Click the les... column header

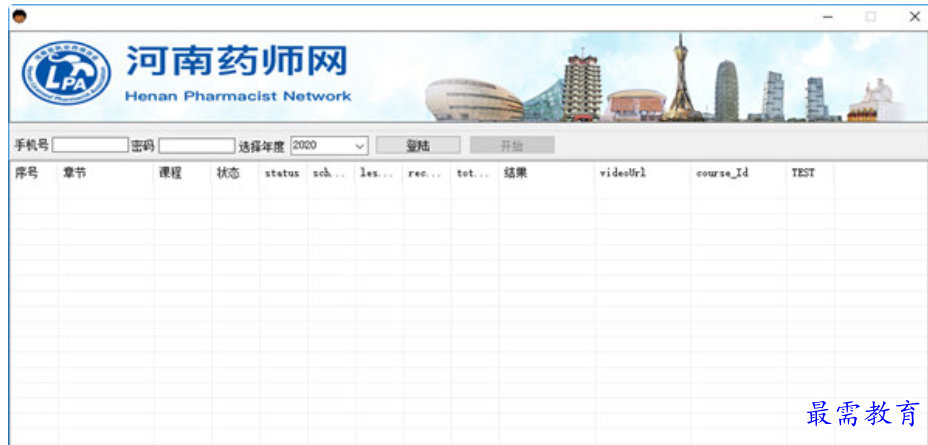point(379,173)
